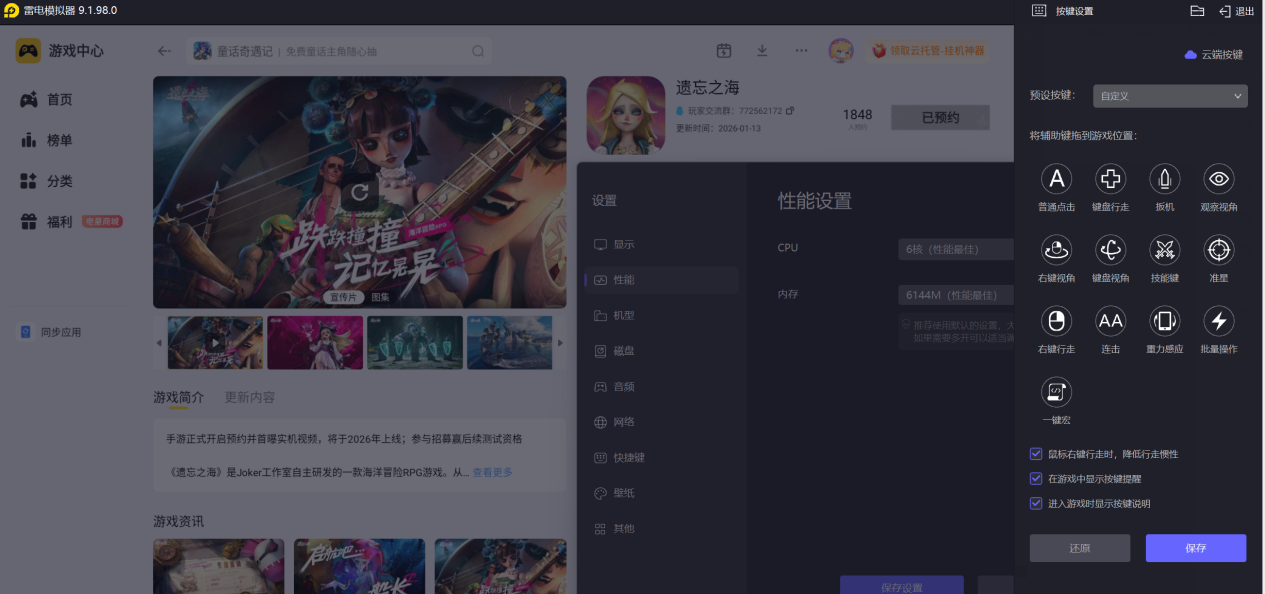Select the 扳机 trigger key icon
Viewport: 1265px width, 594px height.
click(1165, 179)
